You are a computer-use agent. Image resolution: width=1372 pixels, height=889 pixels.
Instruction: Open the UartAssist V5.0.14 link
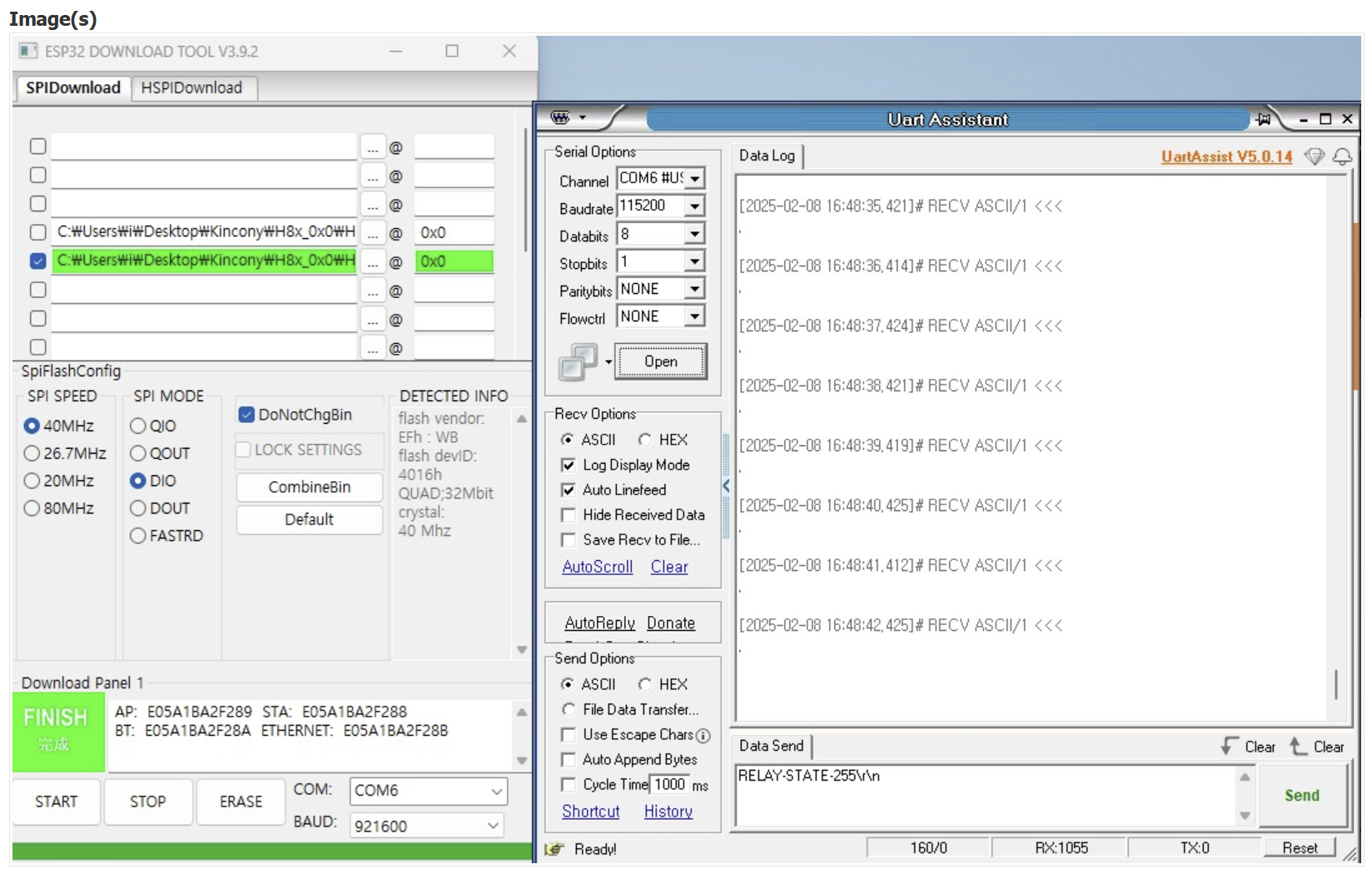click(x=1226, y=156)
